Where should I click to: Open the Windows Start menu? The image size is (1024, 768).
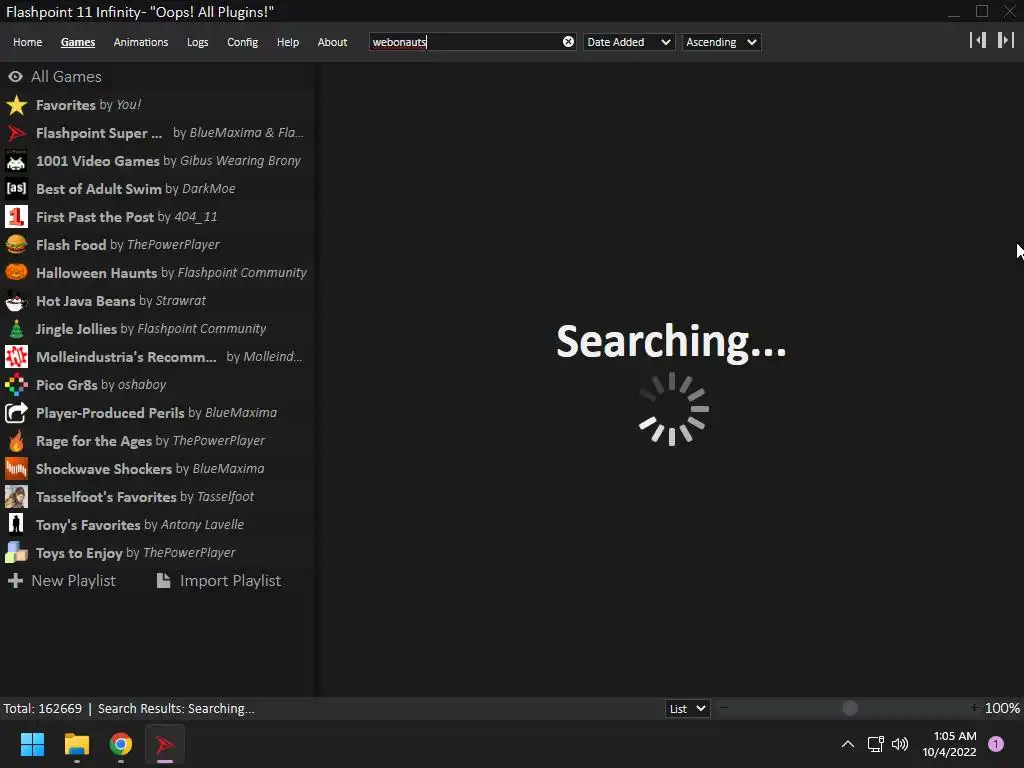coord(32,744)
